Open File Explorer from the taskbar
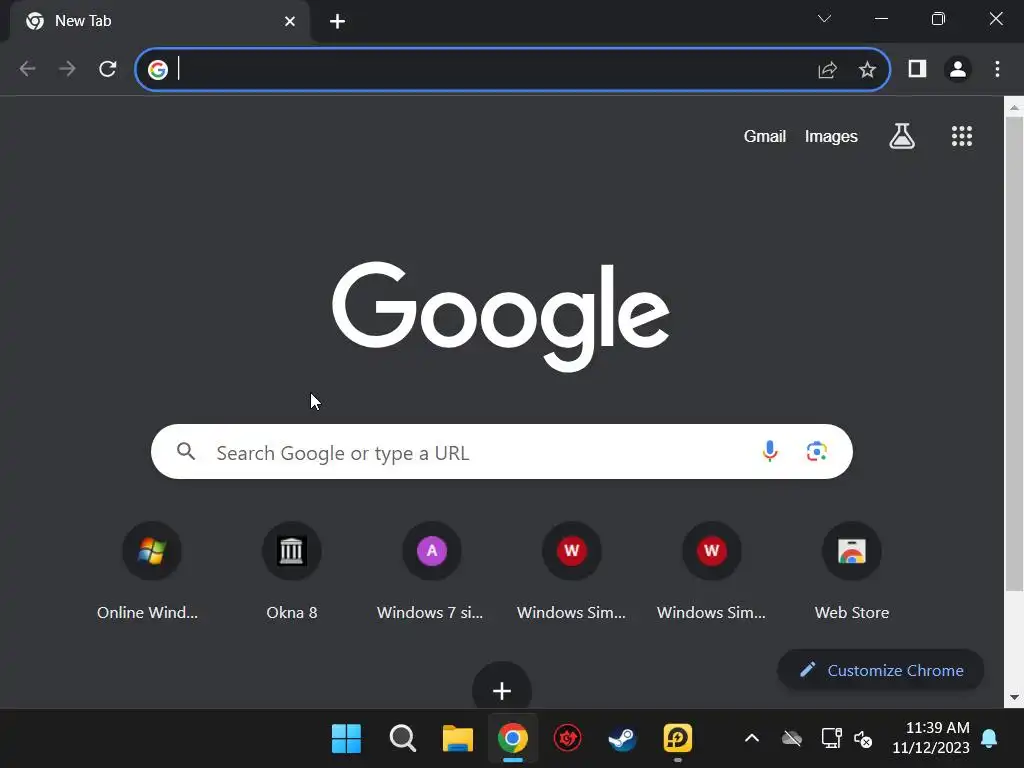 tap(458, 739)
